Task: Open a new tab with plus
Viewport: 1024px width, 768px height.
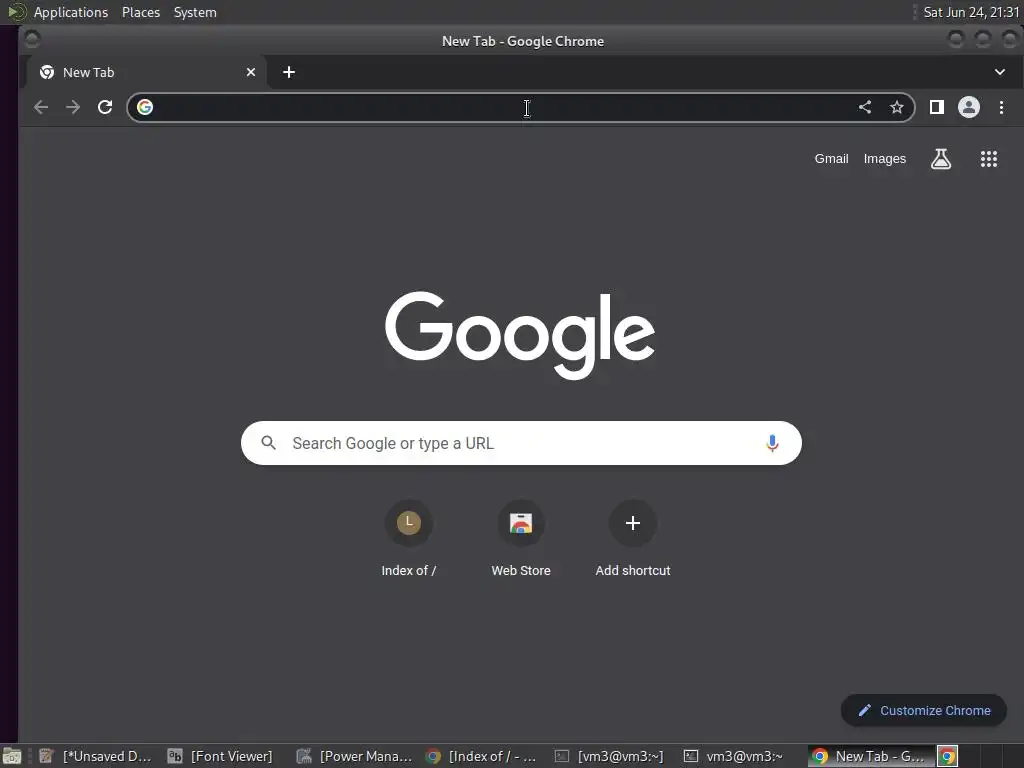Action: (289, 72)
